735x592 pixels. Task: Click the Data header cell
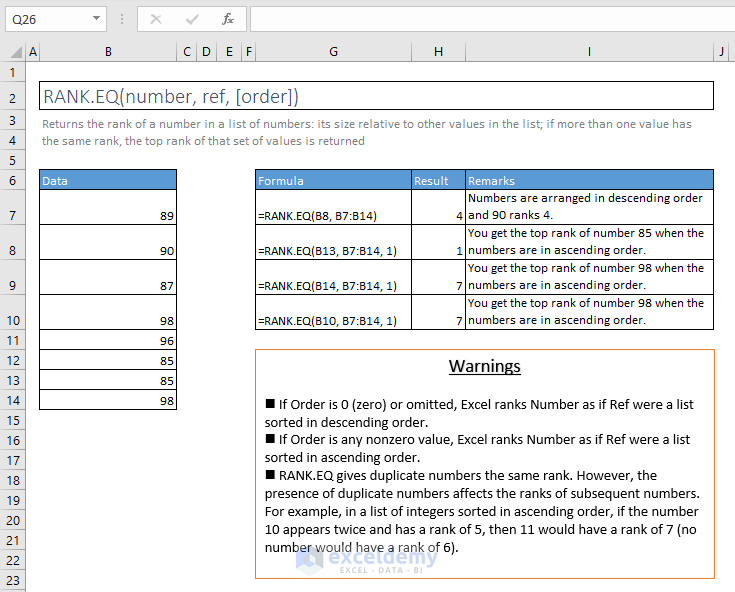[108, 180]
